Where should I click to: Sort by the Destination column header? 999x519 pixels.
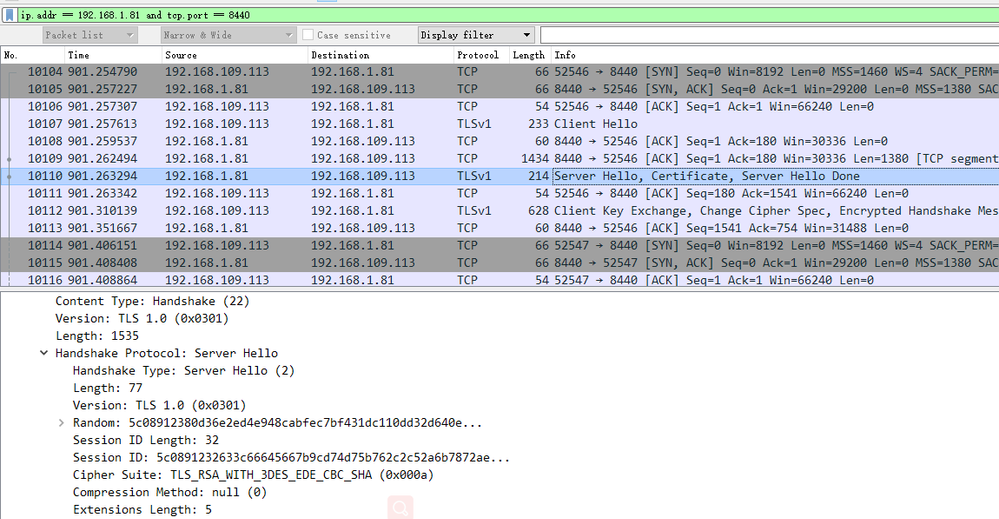381,55
